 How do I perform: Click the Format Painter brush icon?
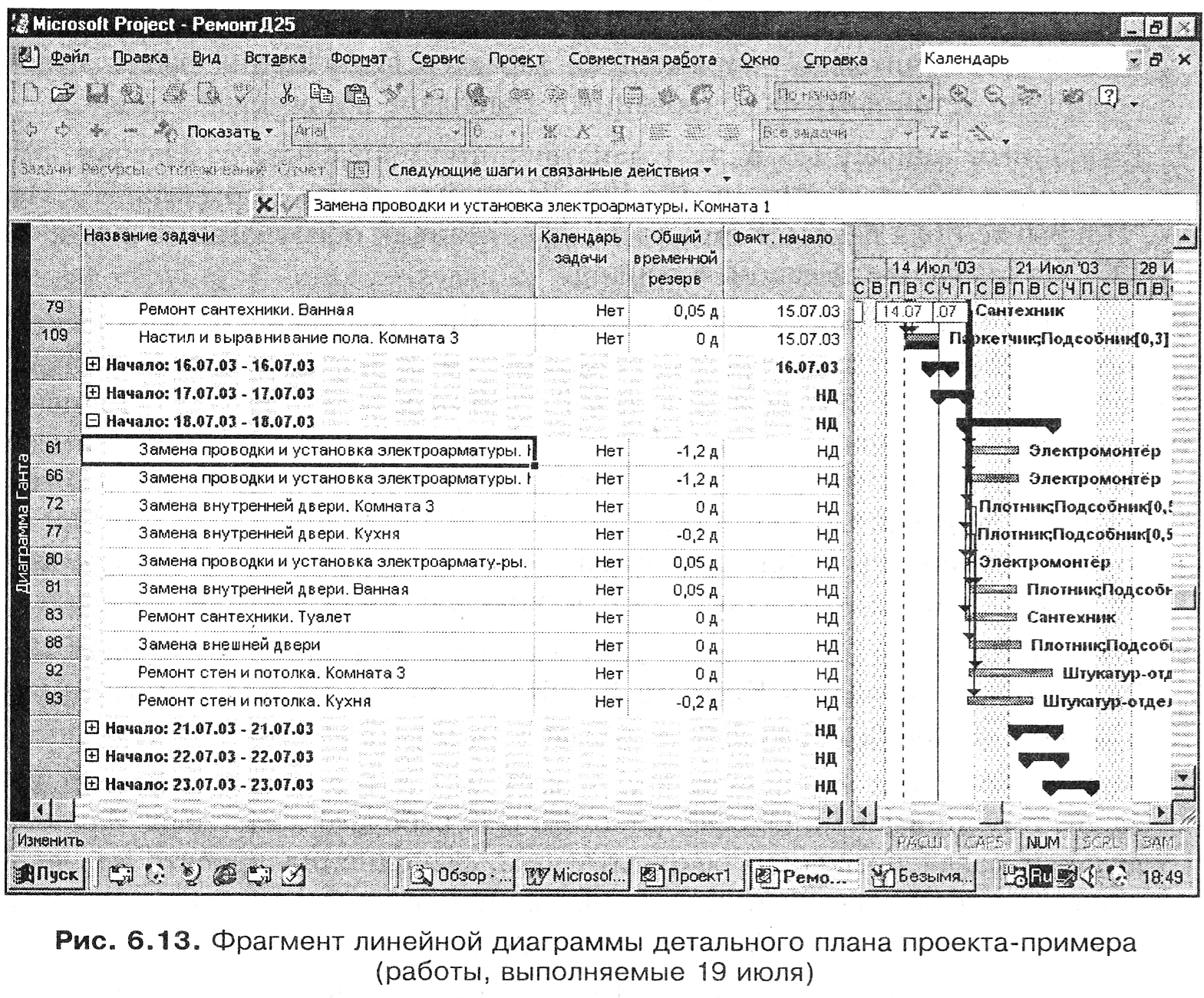click(x=392, y=94)
